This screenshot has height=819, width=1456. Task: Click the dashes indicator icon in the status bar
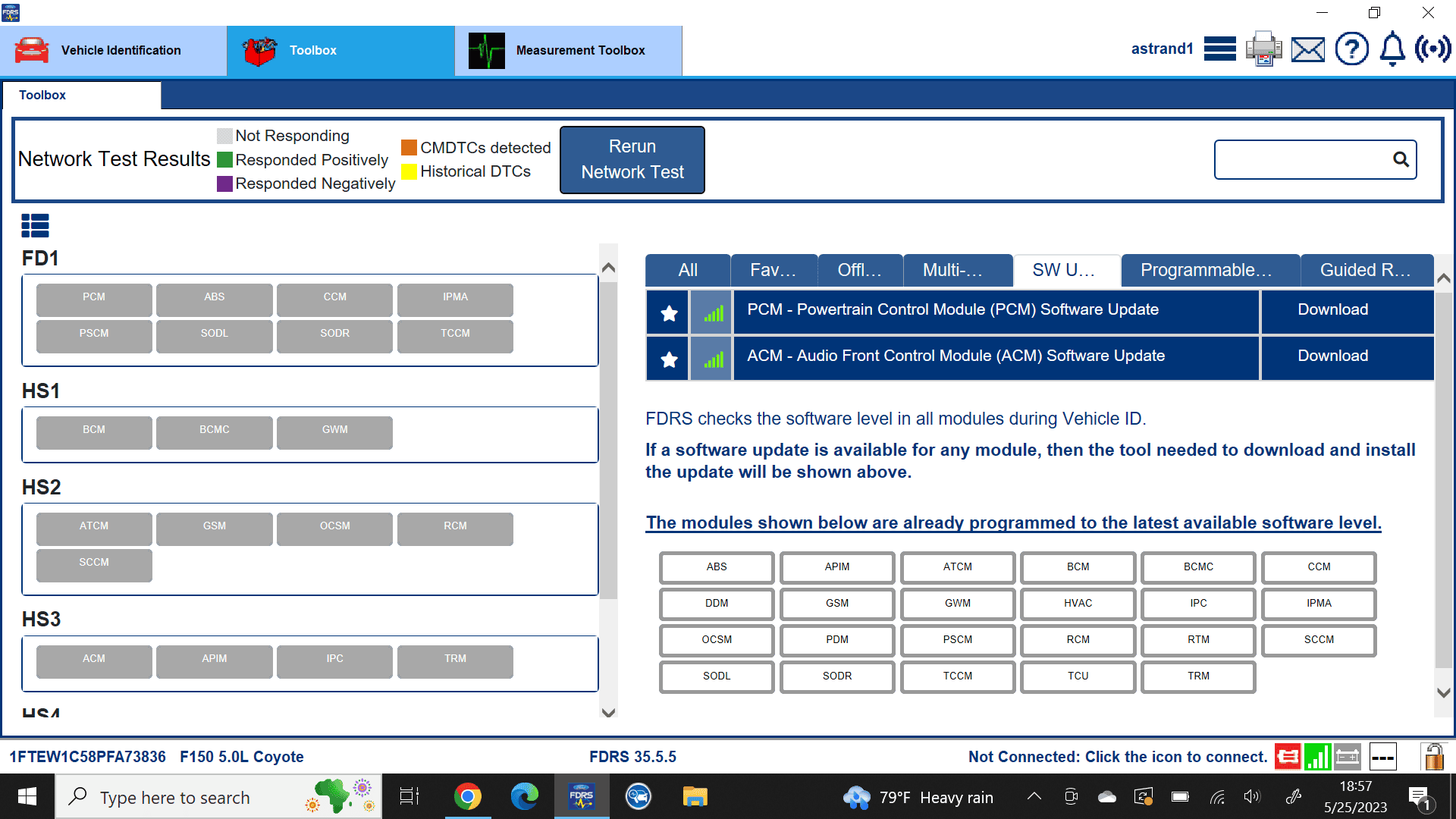[1382, 756]
